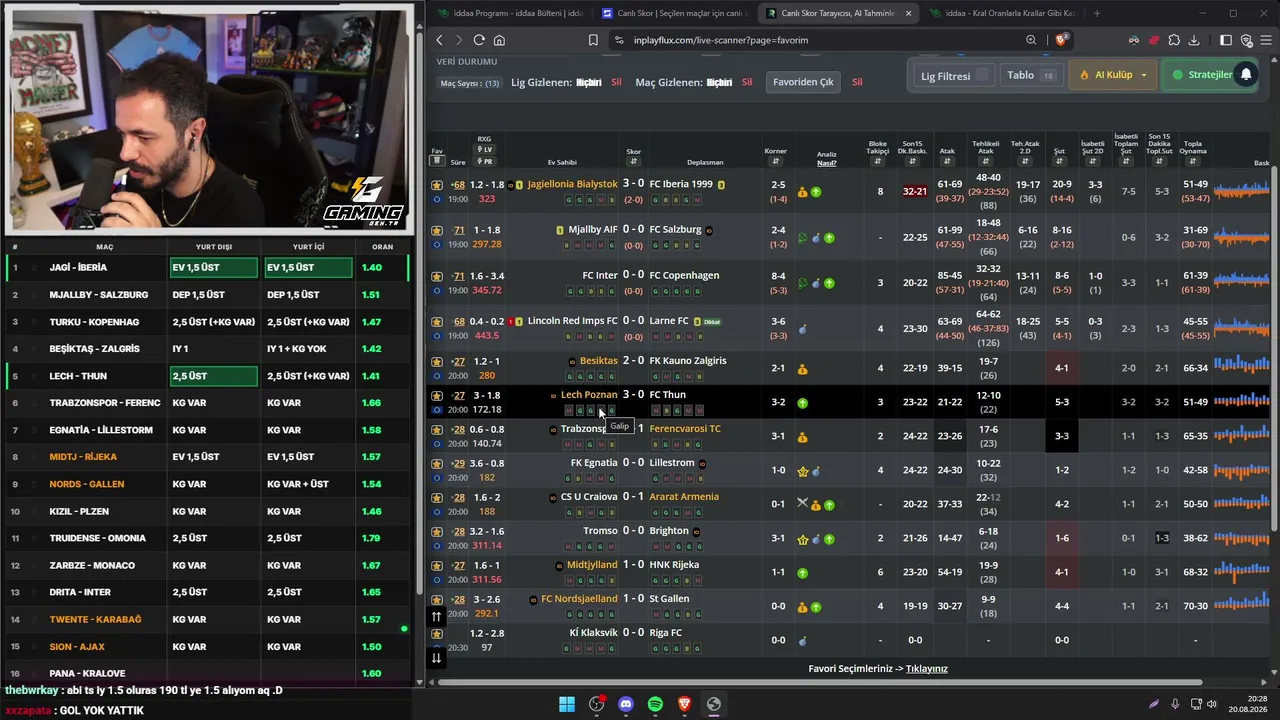Click the bomb icon in Lincoln Red Imps row

point(802,328)
